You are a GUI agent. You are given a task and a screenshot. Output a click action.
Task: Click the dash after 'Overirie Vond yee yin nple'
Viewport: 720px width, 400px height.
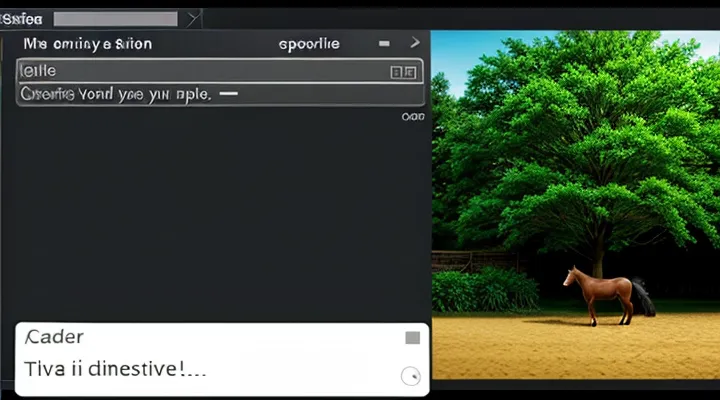(x=228, y=93)
